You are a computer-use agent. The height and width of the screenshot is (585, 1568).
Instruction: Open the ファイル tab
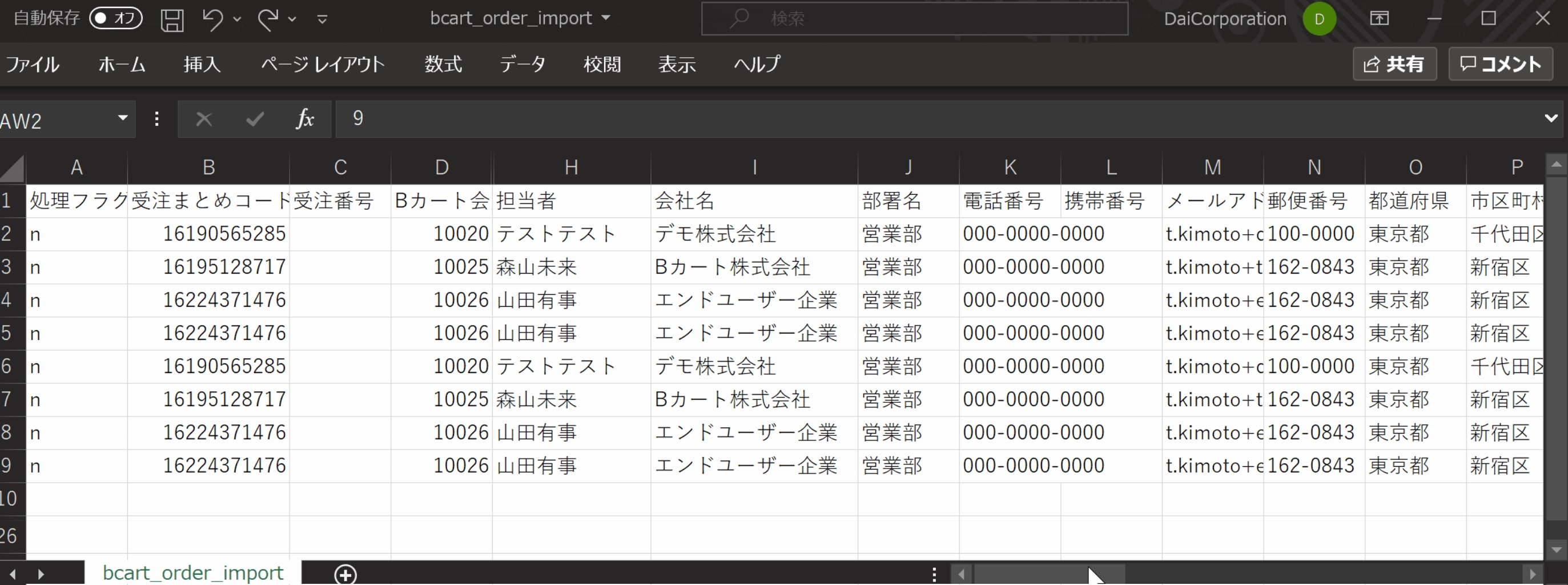pyautogui.click(x=32, y=64)
